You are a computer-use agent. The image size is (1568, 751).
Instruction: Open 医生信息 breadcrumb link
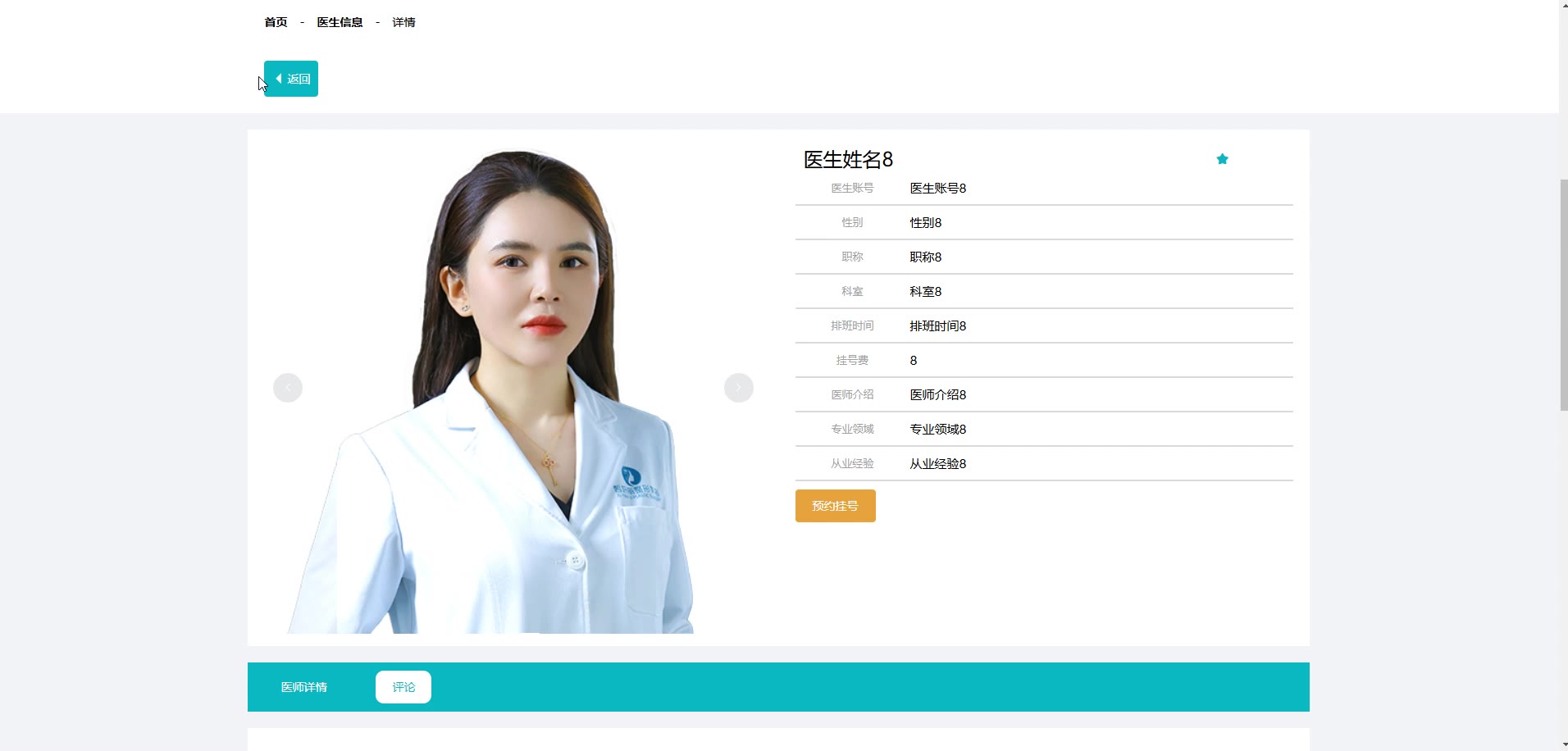pyautogui.click(x=340, y=22)
